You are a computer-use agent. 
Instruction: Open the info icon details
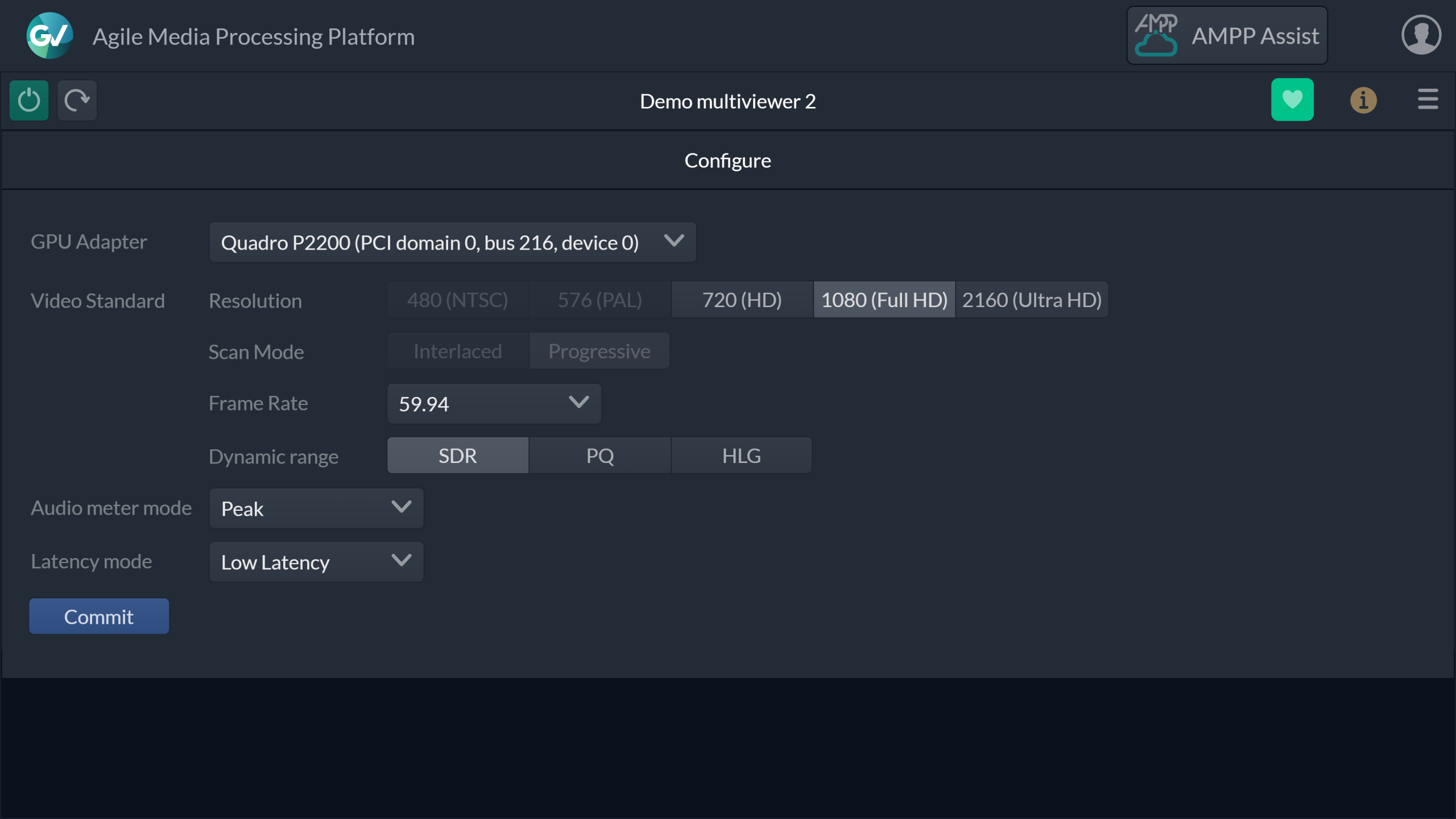coord(1363,100)
